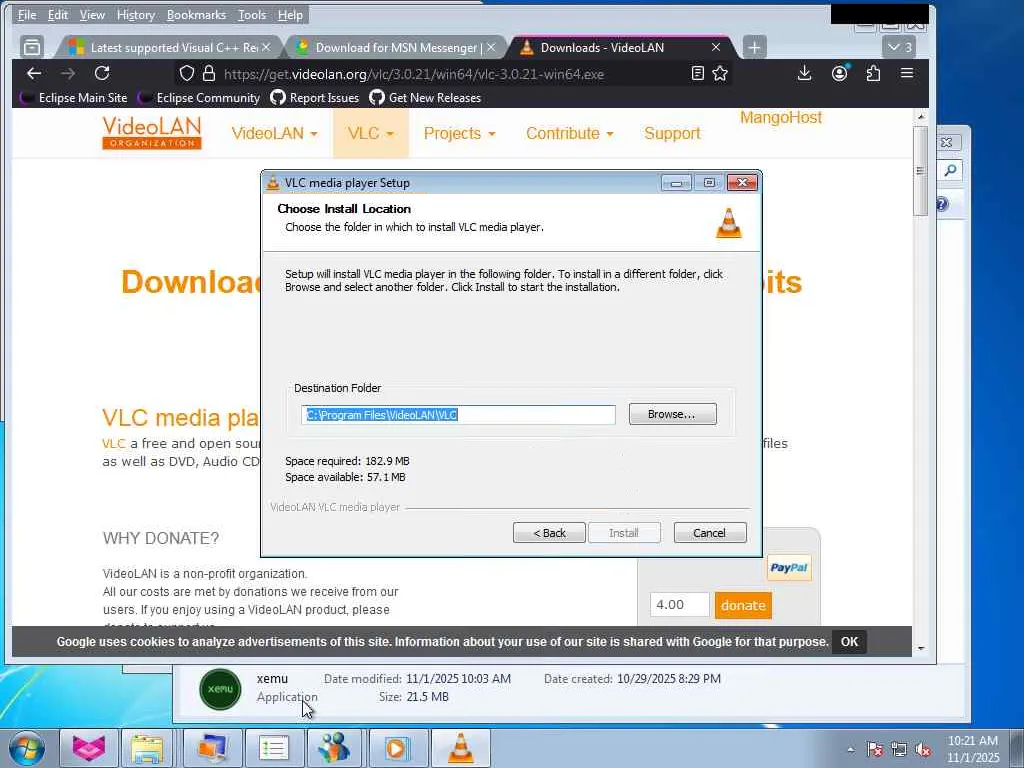Image resolution: width=1024 pixels, height=768 pixels.
Task: Click the Destination Folder path field
Action: tap(458, 415)
